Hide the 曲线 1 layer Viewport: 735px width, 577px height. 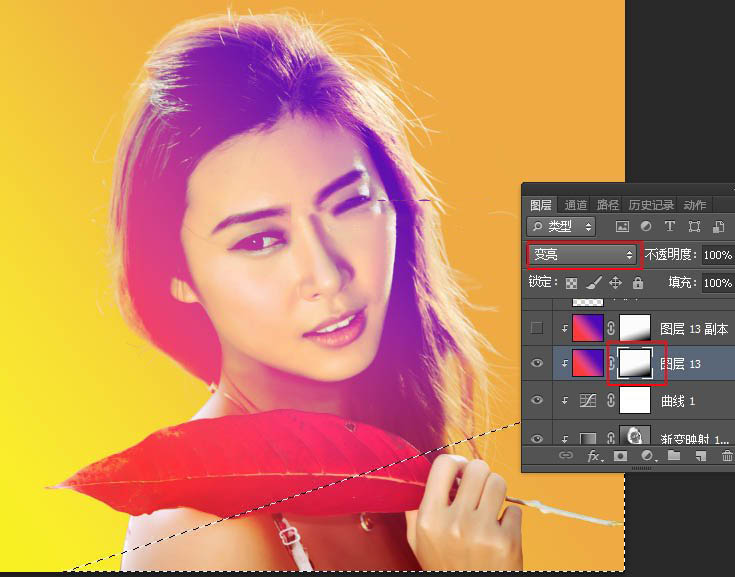pyautogui.click(x=537, y=400)
